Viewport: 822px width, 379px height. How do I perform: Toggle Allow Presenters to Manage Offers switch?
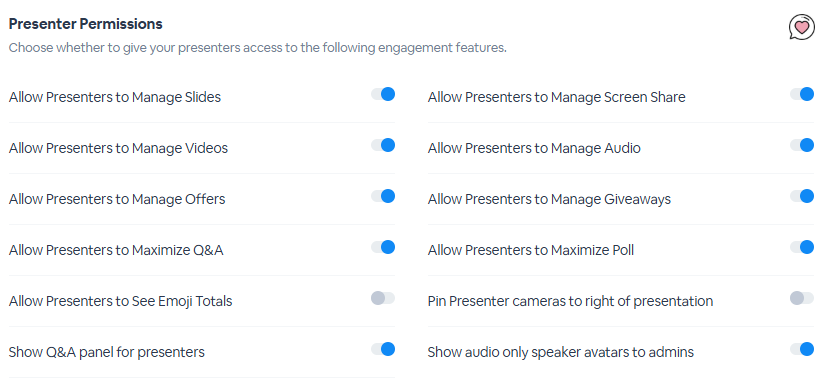(x=383, y=196)
